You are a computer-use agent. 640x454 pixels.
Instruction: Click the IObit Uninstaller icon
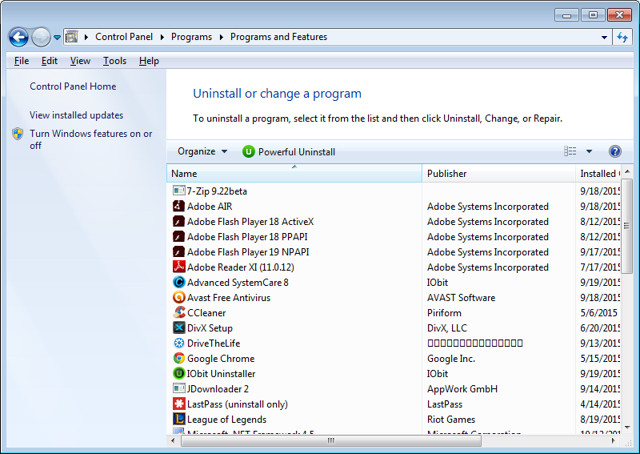[x=179, y=373]
